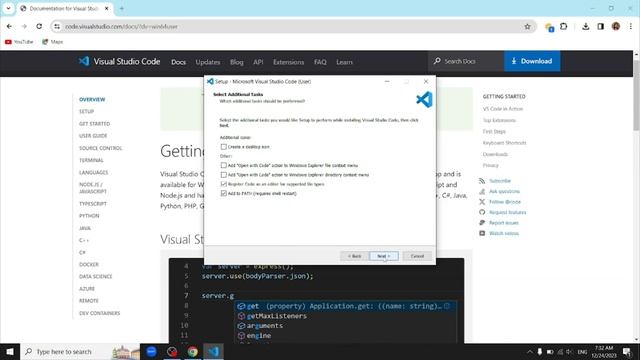Open the browser downloads icon

click(586, 27)
